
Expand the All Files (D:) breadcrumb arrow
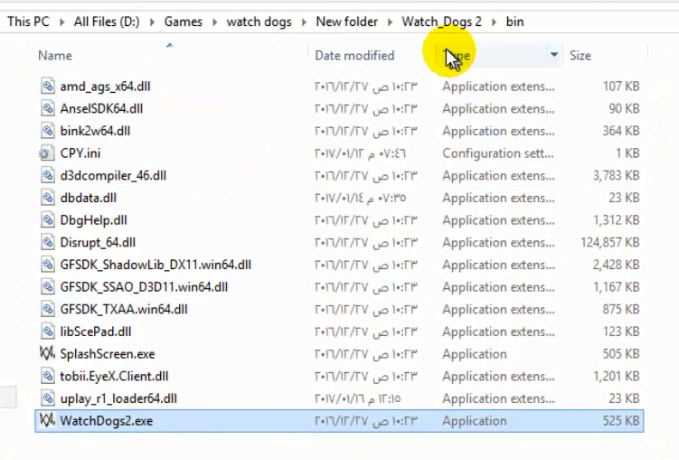click(152, 22)
